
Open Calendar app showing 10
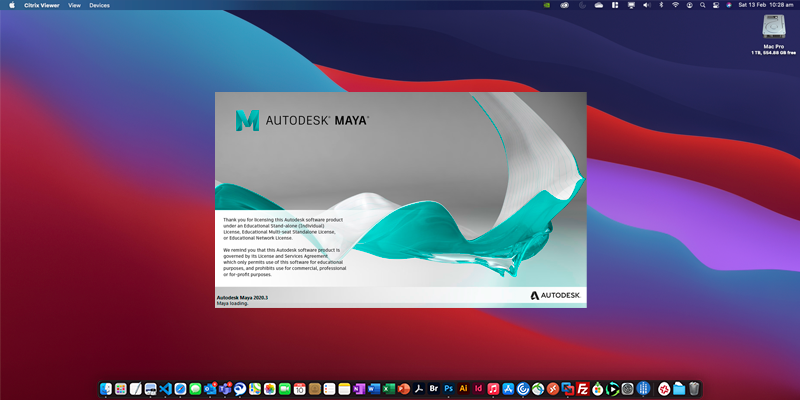coord(299,389)
